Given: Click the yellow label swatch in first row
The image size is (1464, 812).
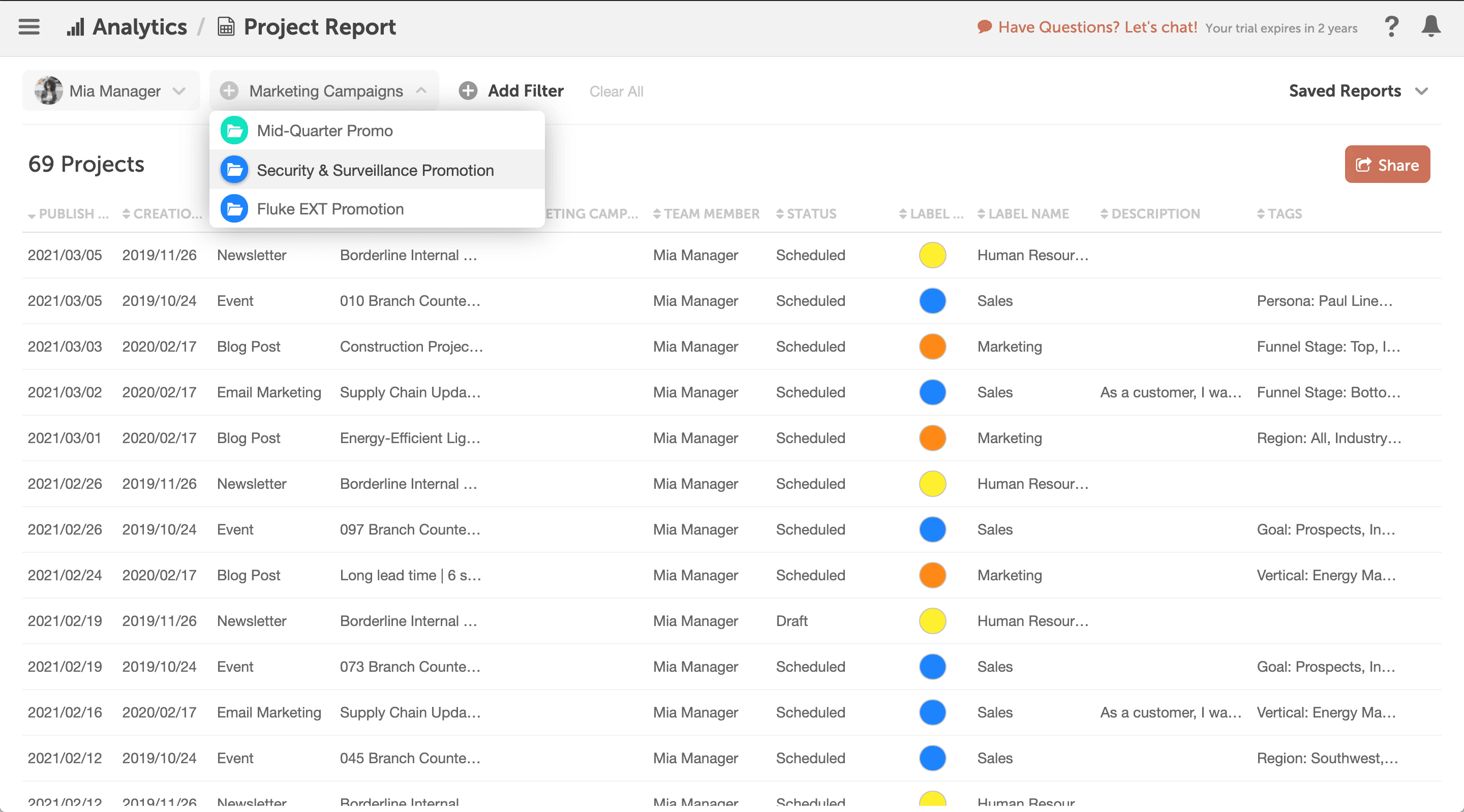Looking at the screenshot, I should 932,255.
